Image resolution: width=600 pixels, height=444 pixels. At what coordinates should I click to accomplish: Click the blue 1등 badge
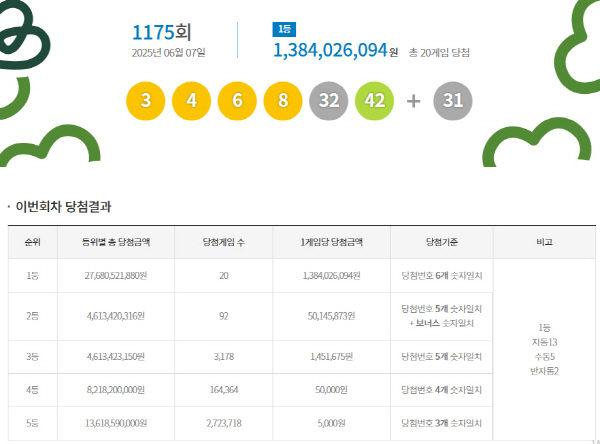pos(284,29)
